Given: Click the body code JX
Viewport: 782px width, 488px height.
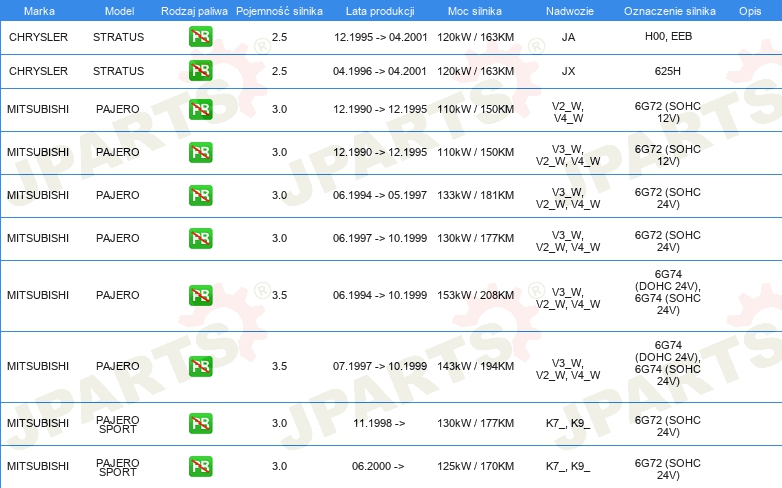Looking at the screenshot, I should point(568,71).
